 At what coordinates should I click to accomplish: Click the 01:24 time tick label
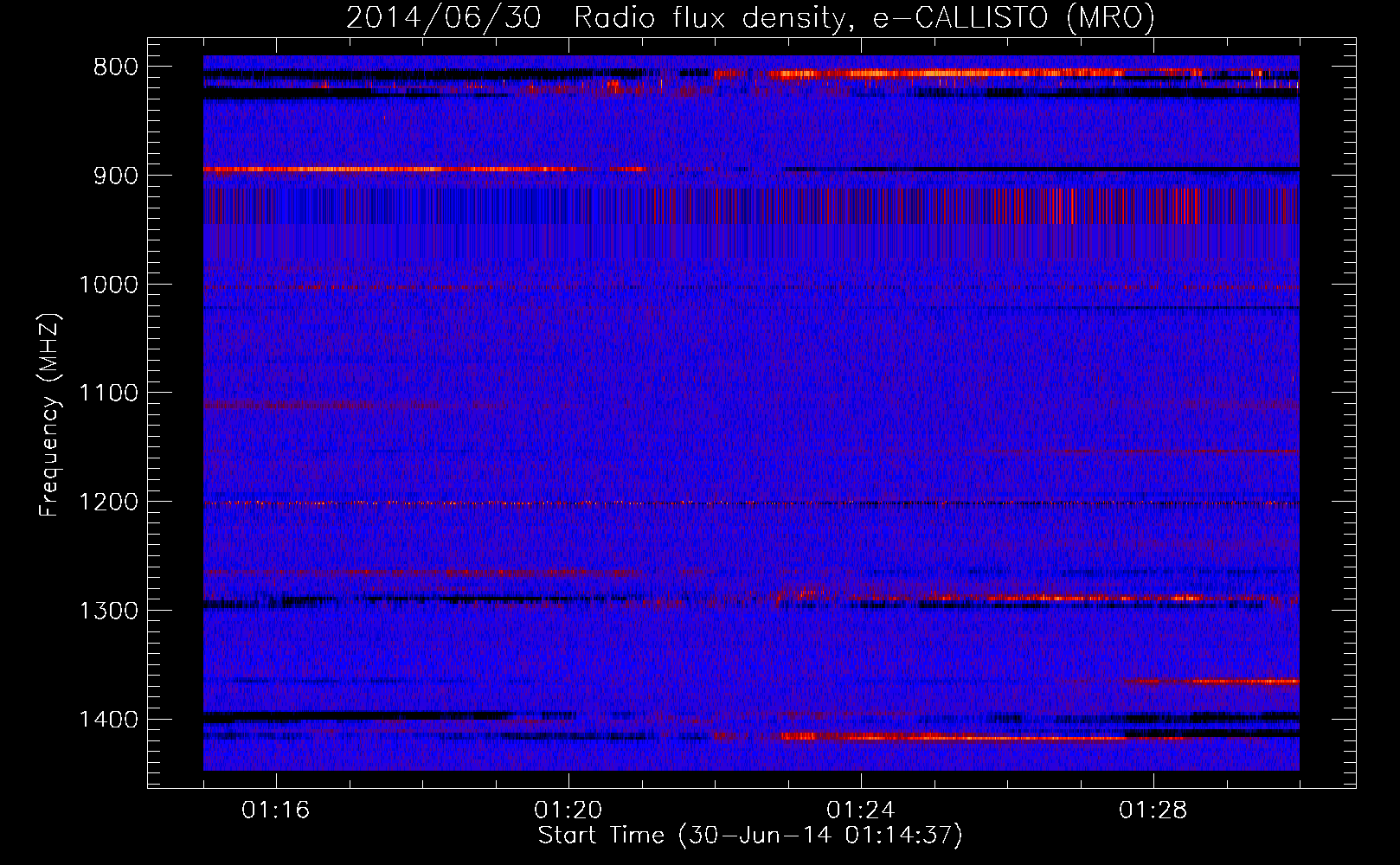861,811
